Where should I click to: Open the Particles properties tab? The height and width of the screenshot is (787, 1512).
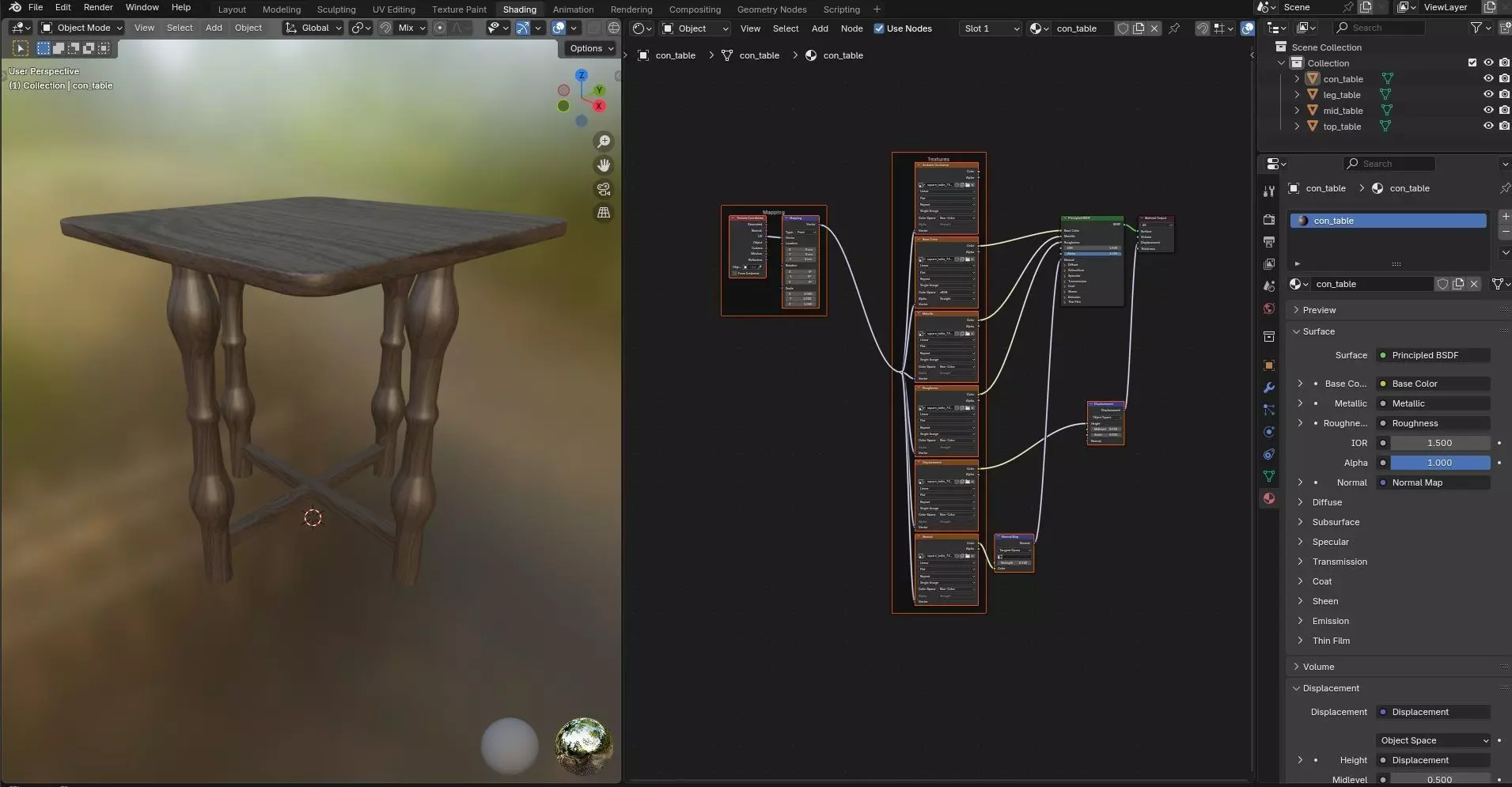point(1269,410)
